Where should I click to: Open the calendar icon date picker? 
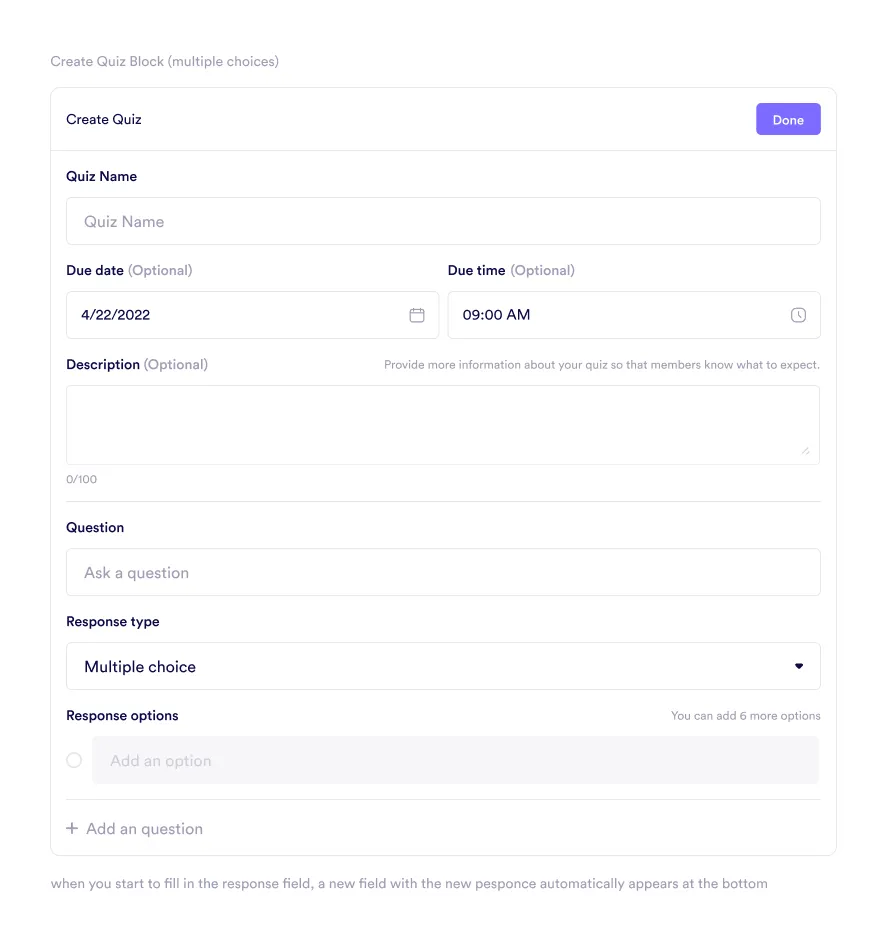[x=417, y=315]
